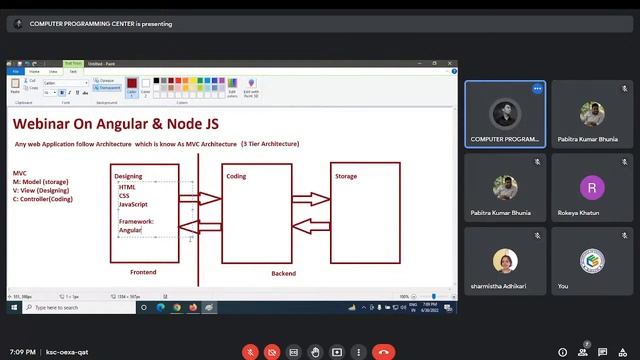Select Transparent text background option
The image size is (640, 360).
107,88
